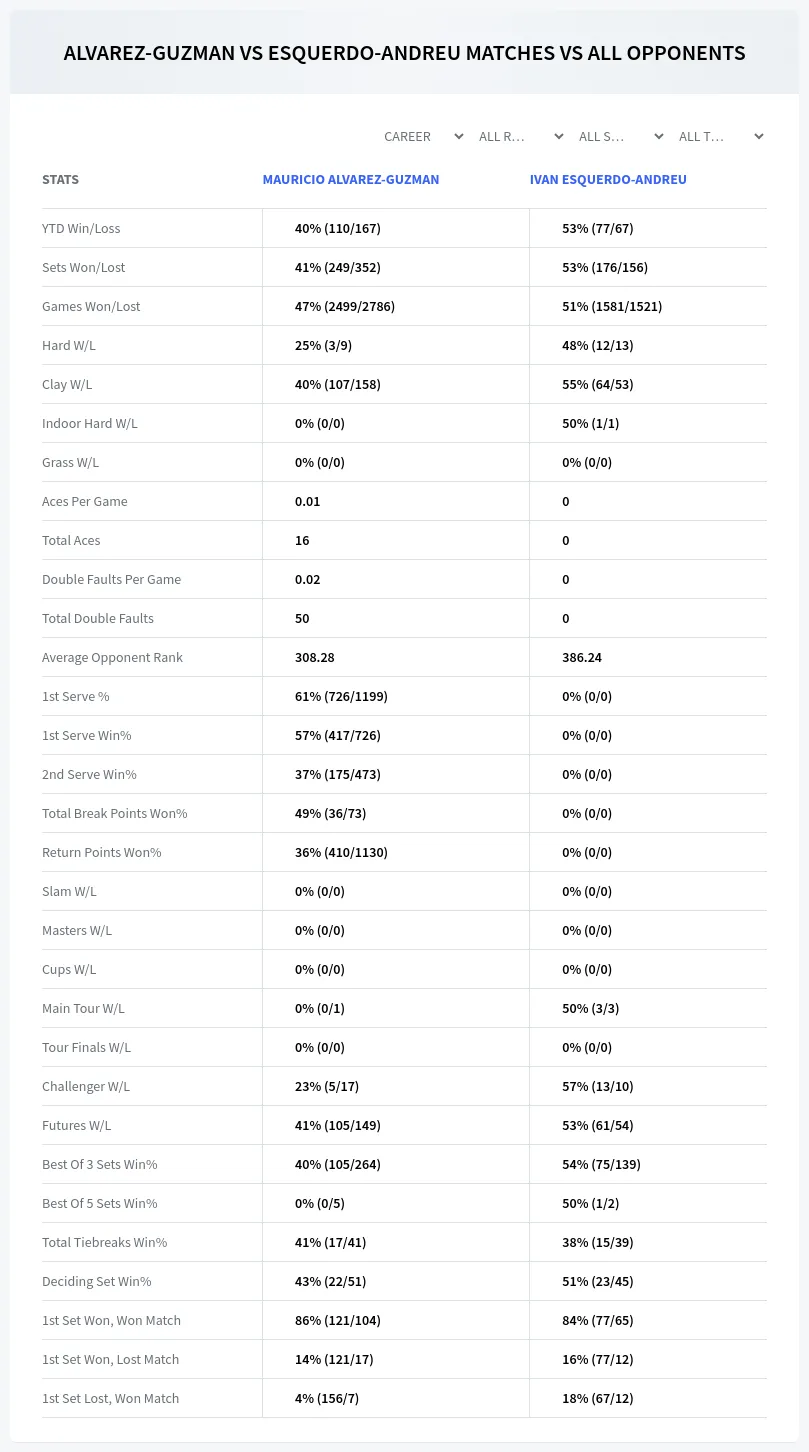Select the Deciding Set Win% row label

(97, 1281)
